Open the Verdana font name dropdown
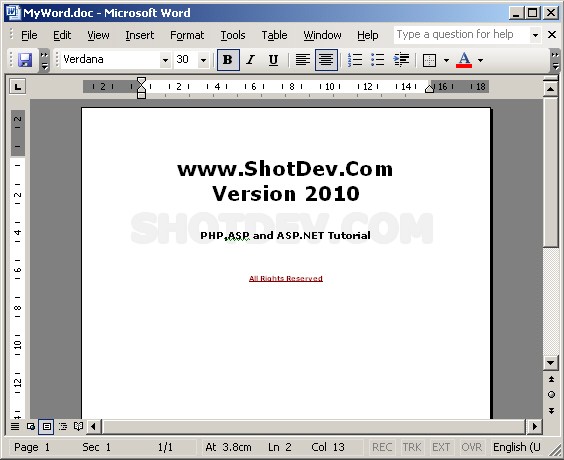 [x=165, y=60]
